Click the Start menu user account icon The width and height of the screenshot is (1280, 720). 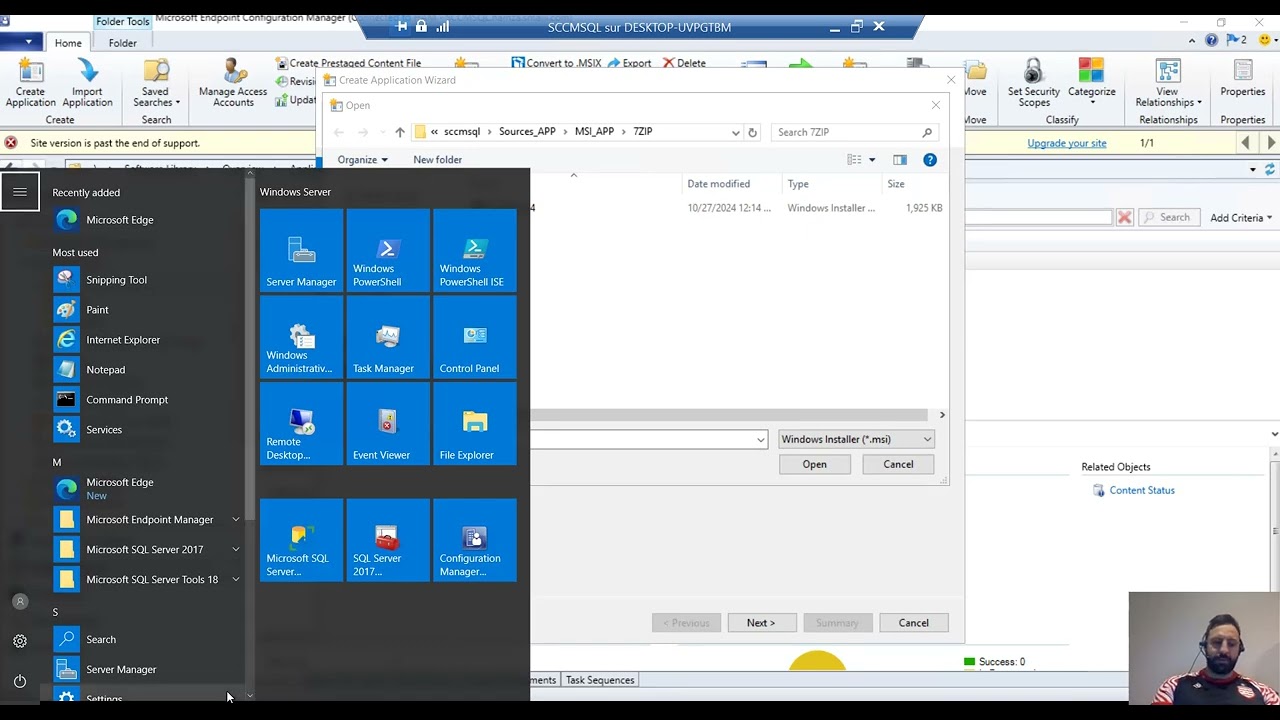coord(20,601)
